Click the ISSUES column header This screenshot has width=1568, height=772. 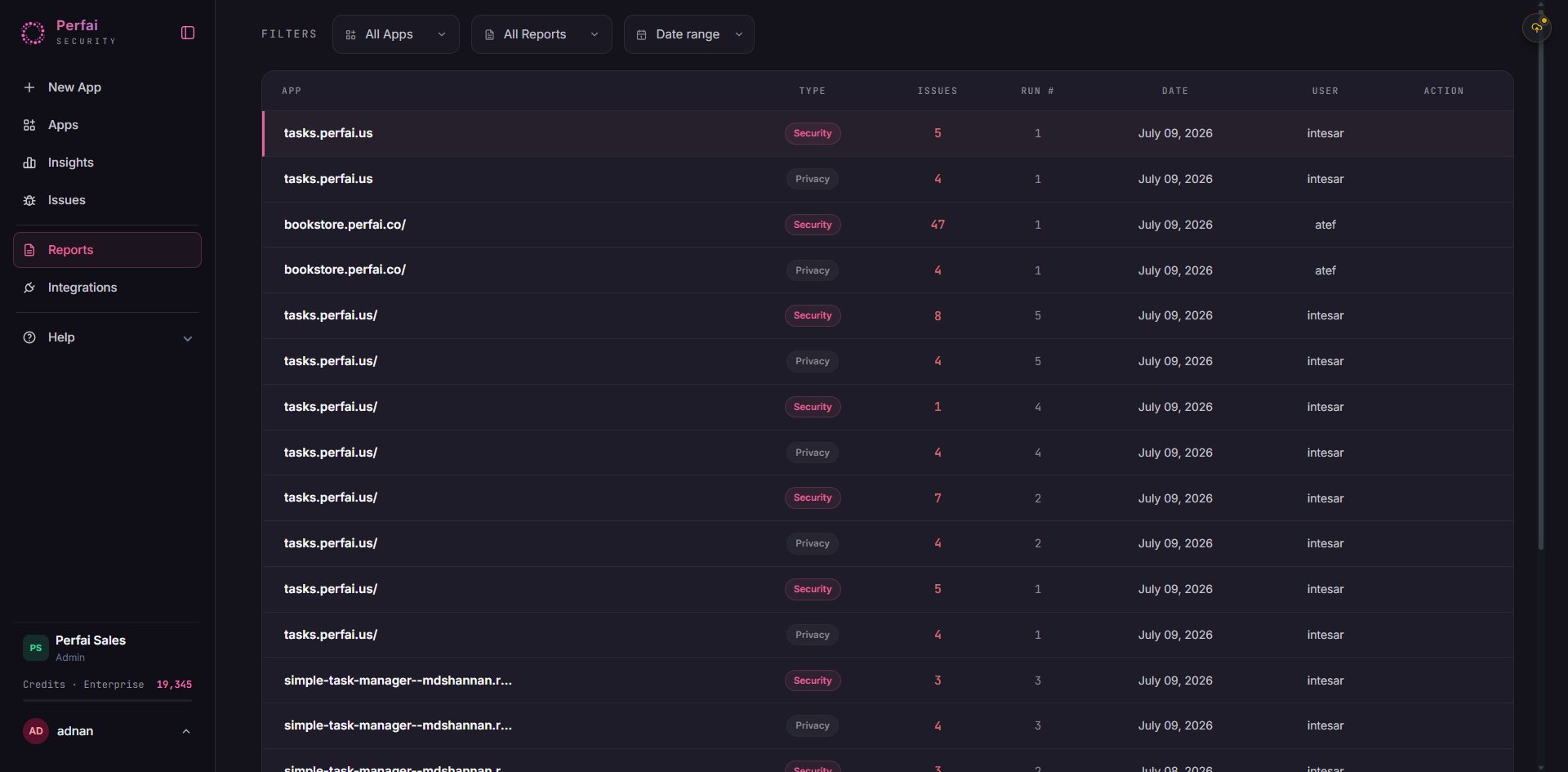[x=938, y=91]
